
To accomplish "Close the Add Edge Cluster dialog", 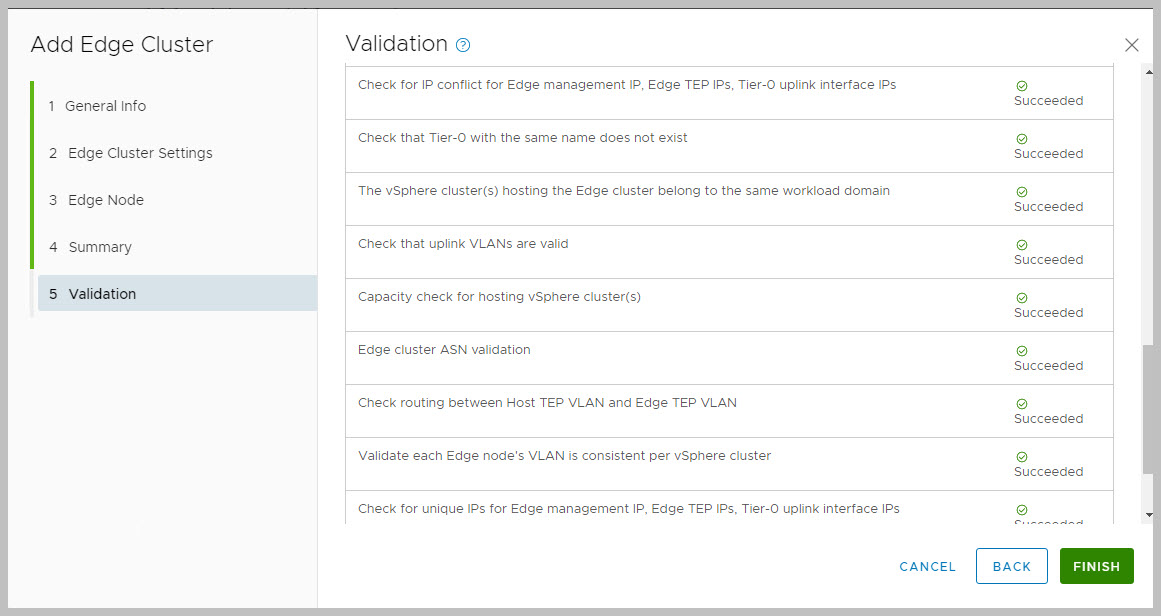I will coord(1131,45).
